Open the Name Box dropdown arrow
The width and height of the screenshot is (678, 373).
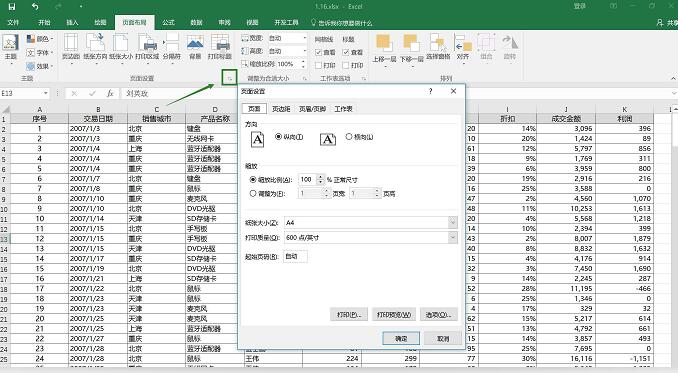(45, 93)
